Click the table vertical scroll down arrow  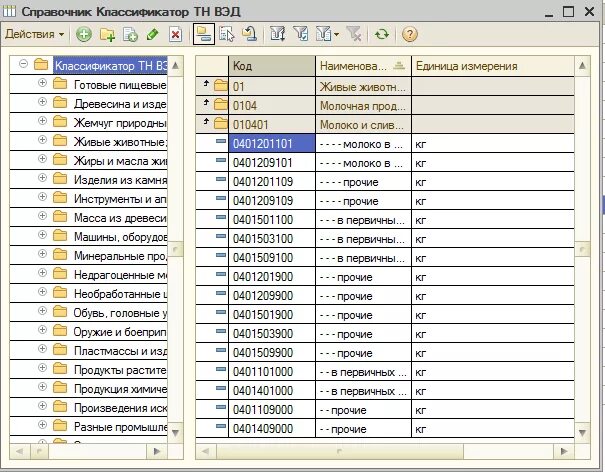point(582,433)
